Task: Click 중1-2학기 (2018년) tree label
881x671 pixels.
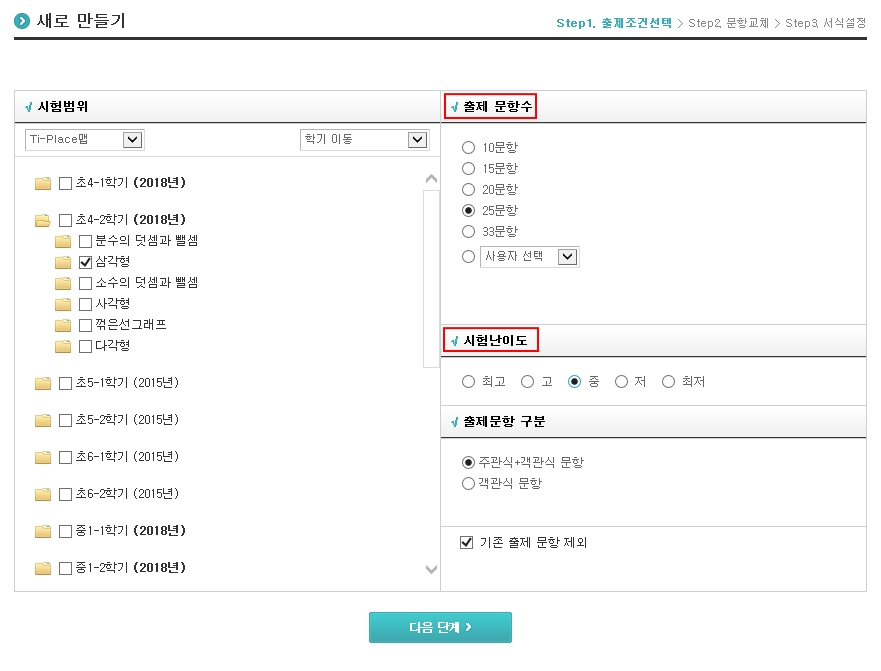Action: (131, 568)
